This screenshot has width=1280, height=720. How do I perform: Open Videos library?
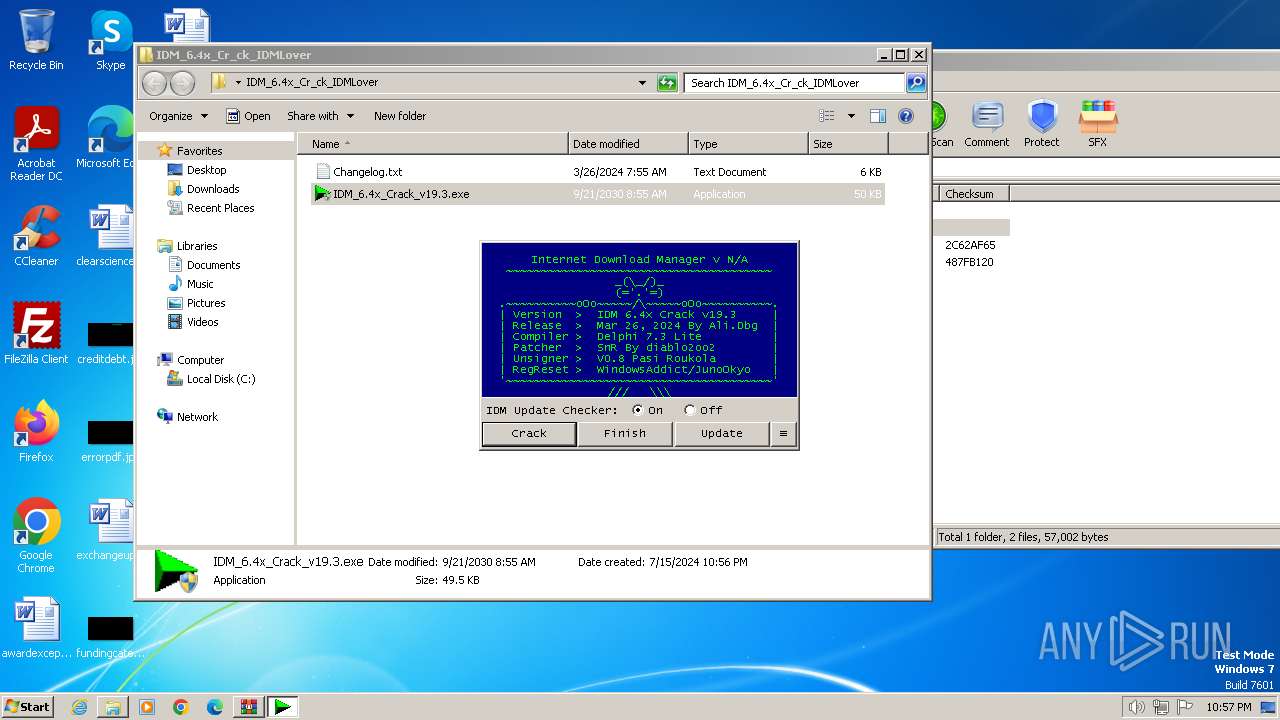click(202, 322)
